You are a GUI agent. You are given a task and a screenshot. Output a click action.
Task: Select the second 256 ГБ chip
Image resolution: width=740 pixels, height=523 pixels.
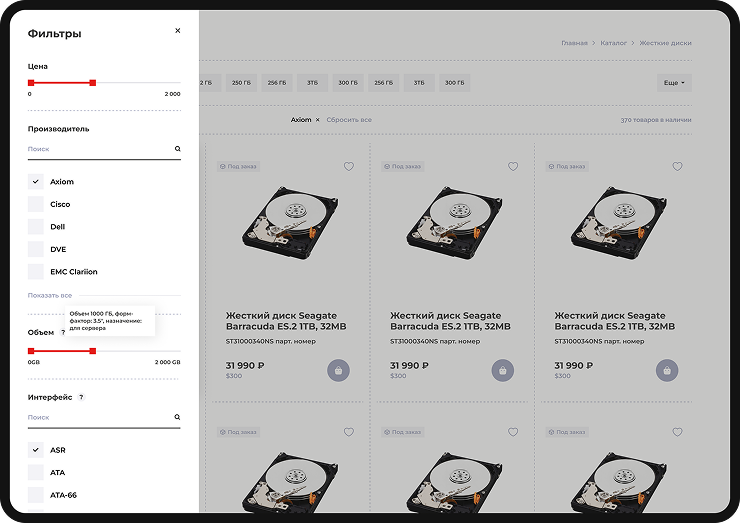[x=384, y=83]
